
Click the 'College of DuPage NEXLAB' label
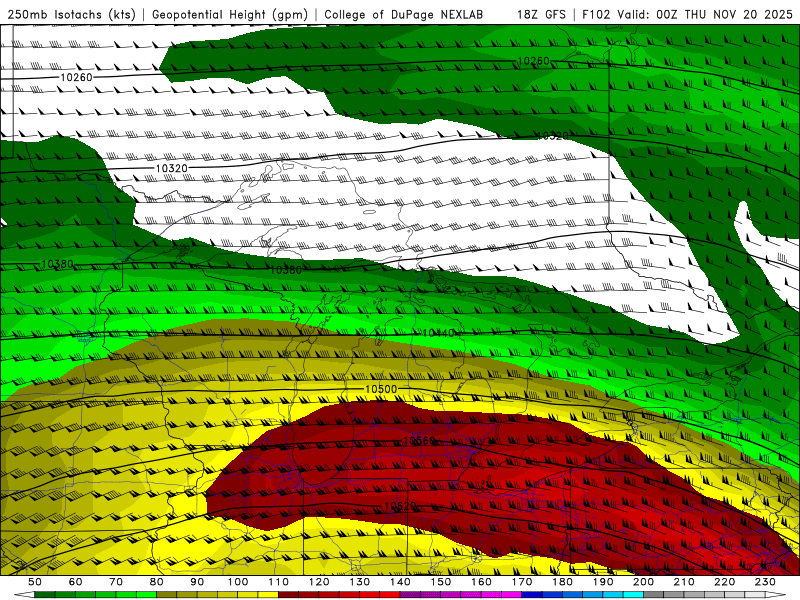click(403, 14)
